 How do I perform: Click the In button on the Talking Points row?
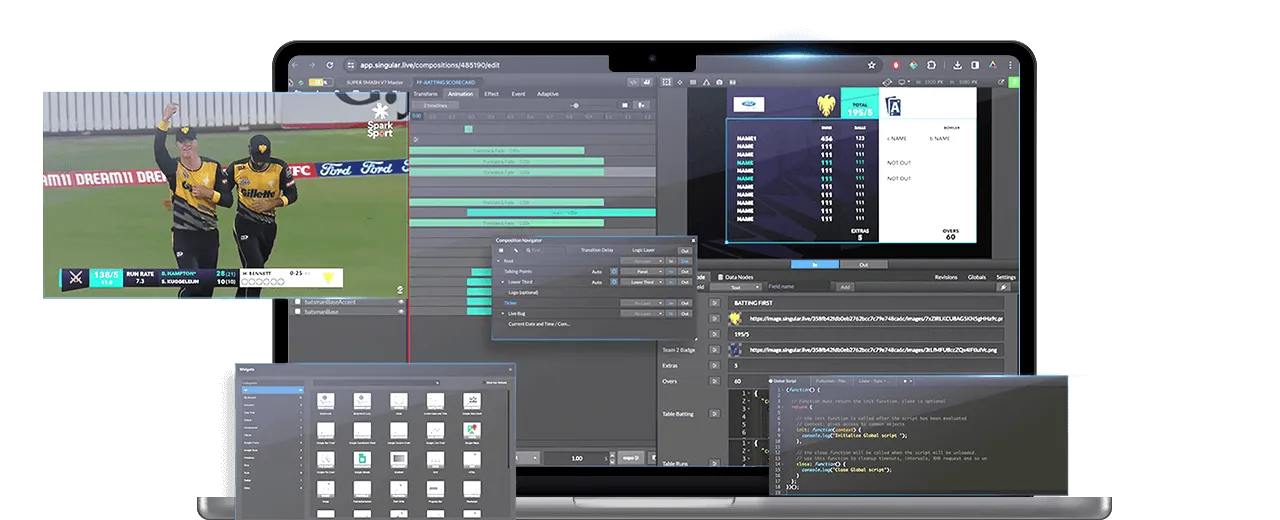tap(672, 271)
